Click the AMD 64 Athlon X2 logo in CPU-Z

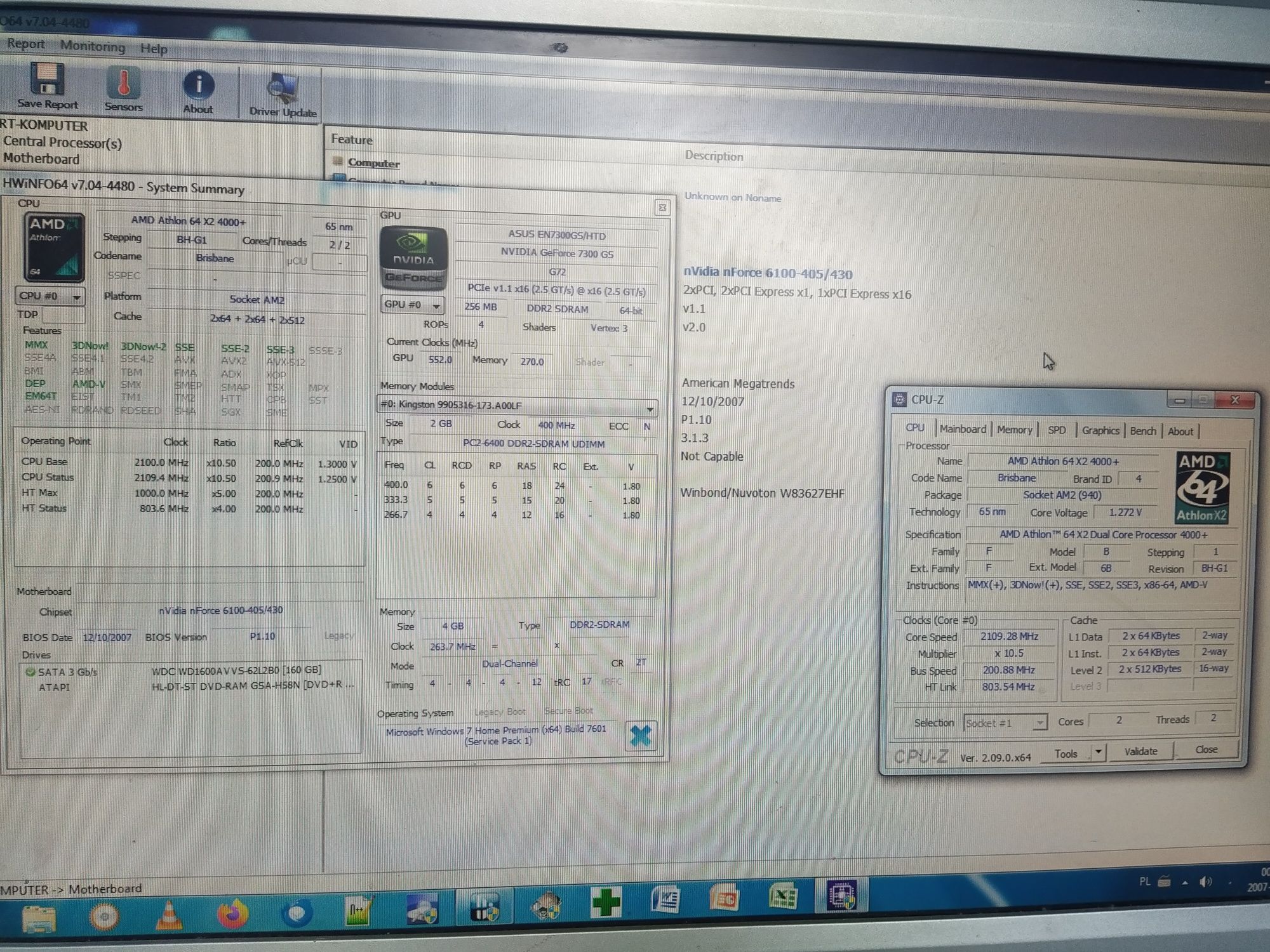click(x=1202, y=487)
